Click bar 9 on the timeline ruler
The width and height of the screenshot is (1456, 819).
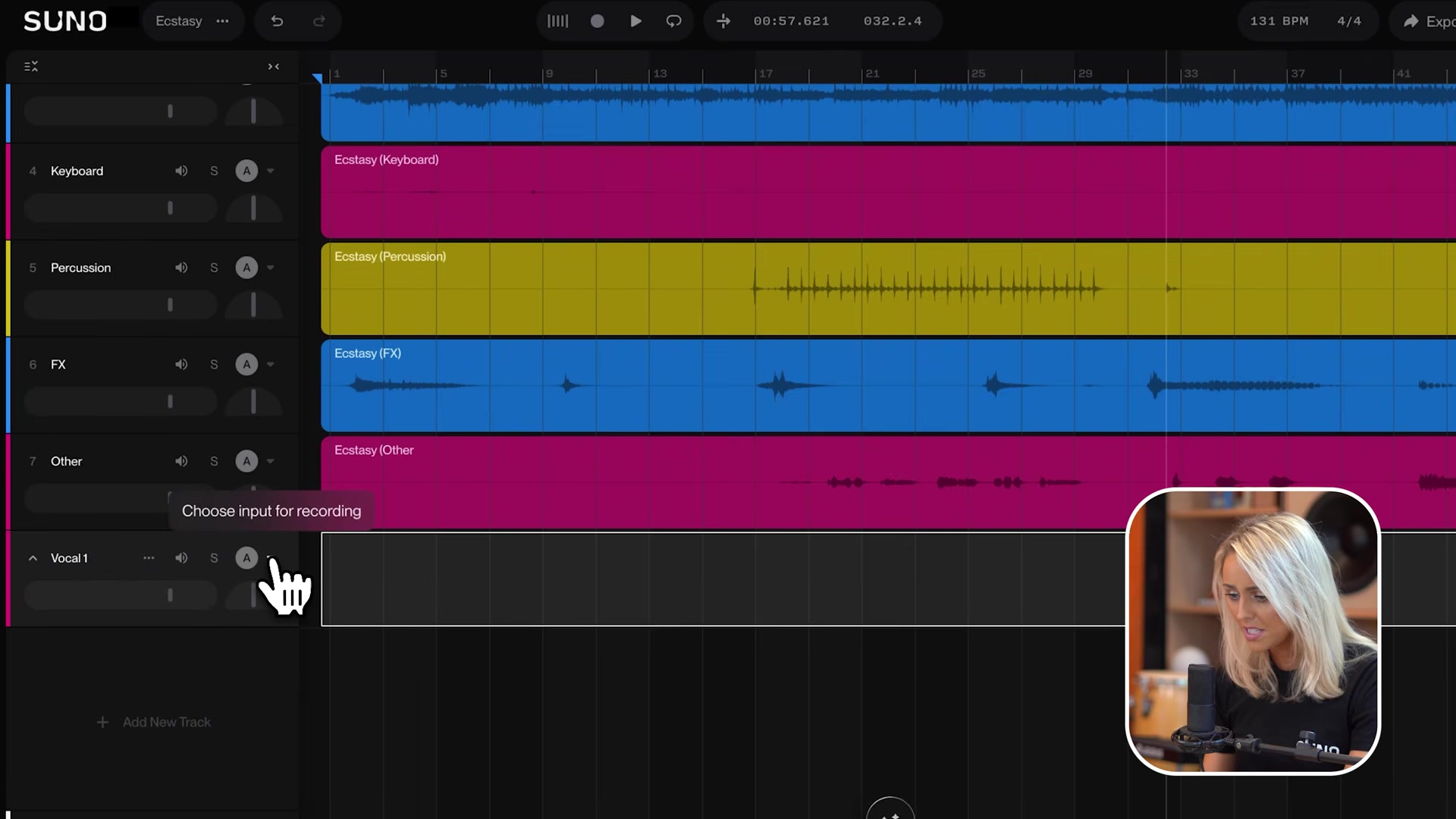tap(549, 74)
